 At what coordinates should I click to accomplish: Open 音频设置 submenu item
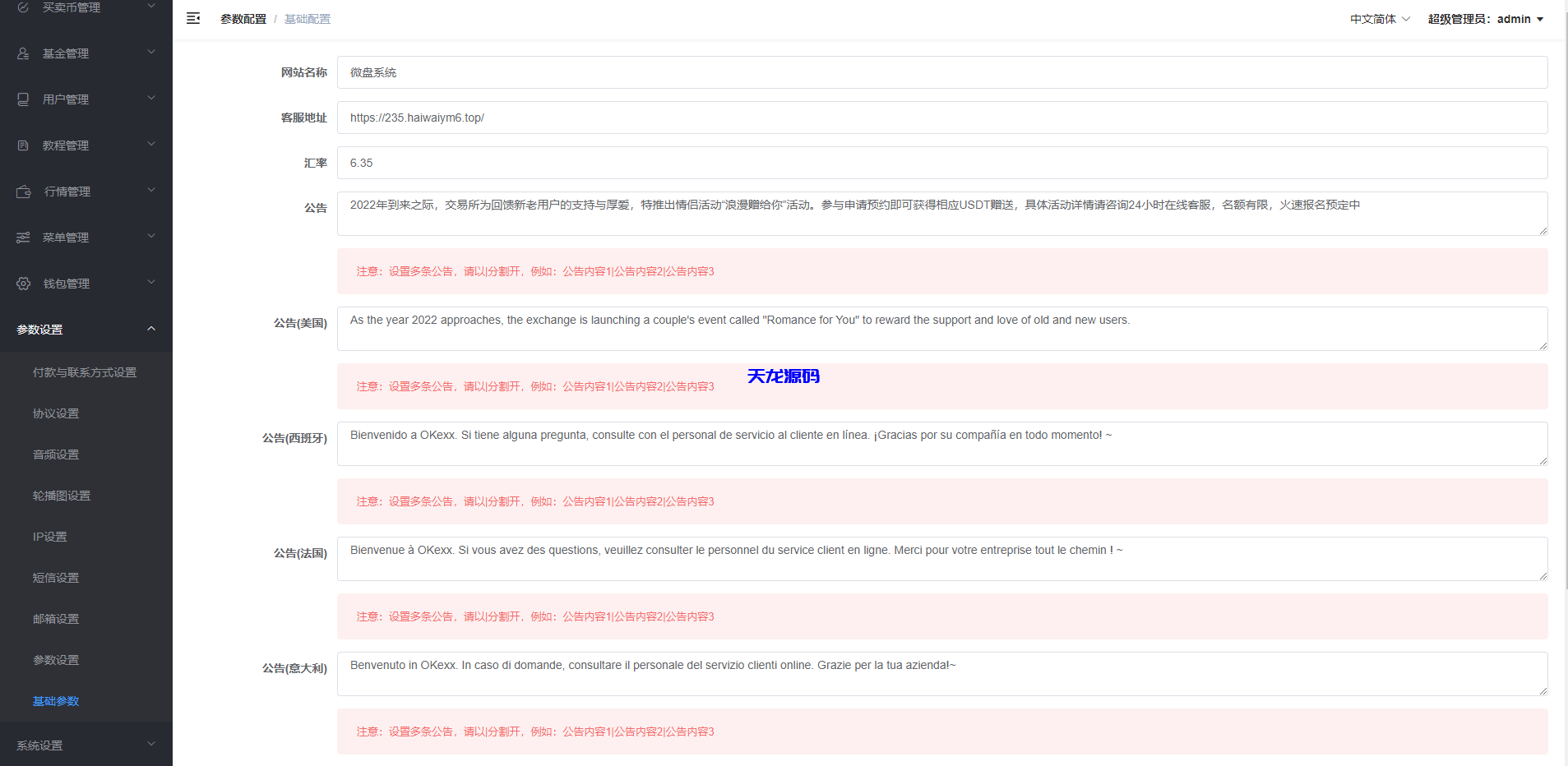56,455
